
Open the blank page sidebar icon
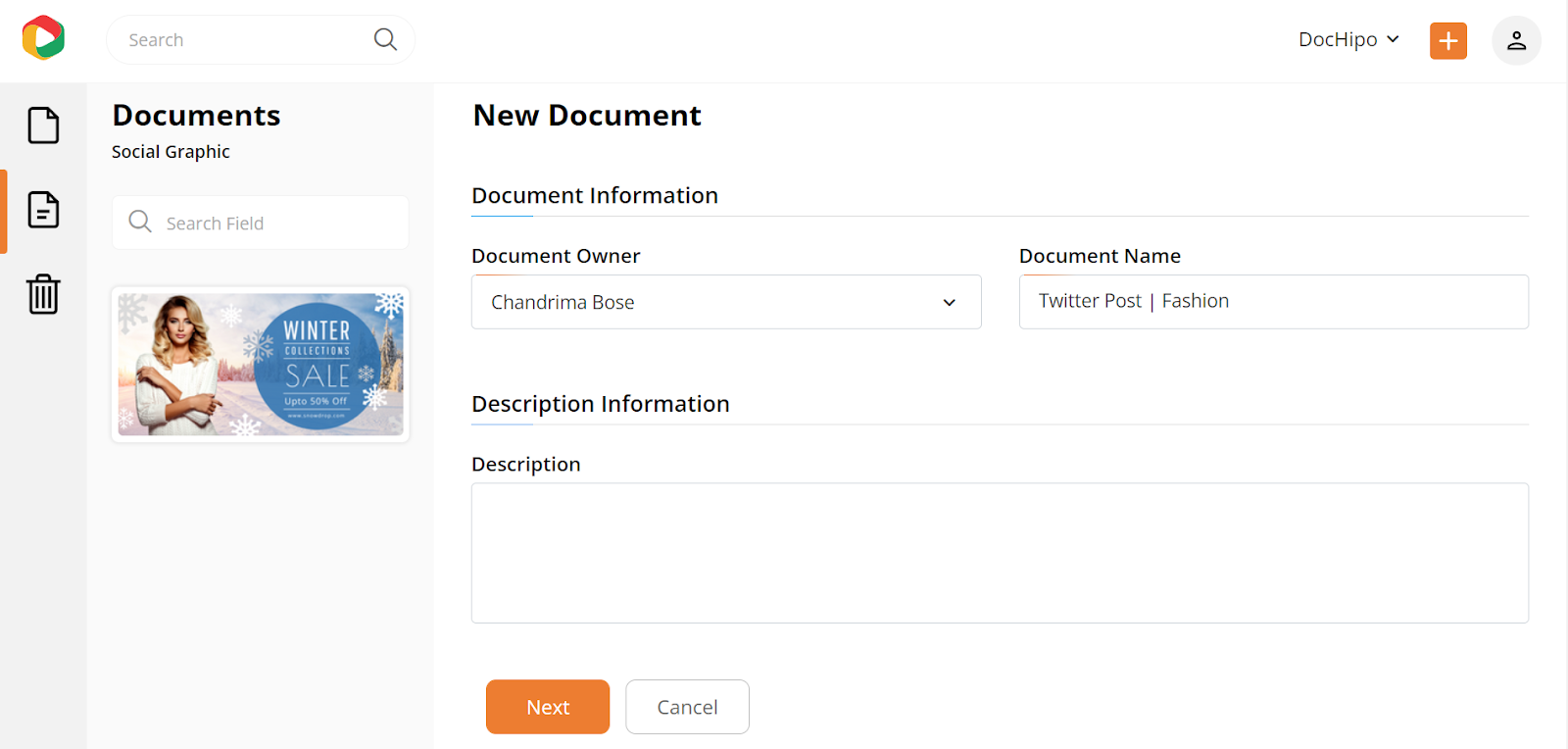click(43, 125)
